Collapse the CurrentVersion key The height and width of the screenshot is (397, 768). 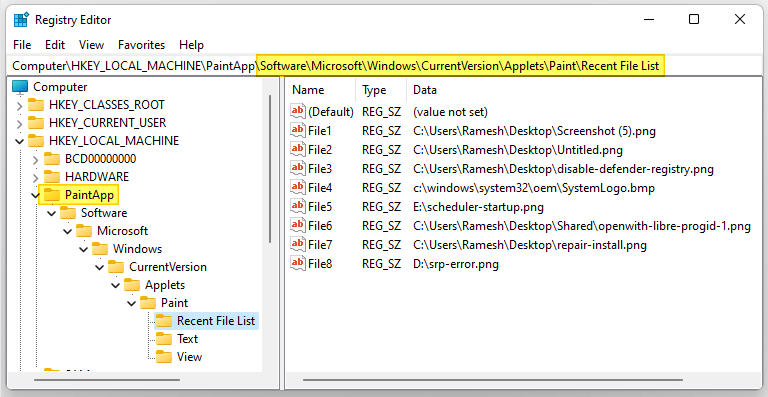tap(99, 267)
